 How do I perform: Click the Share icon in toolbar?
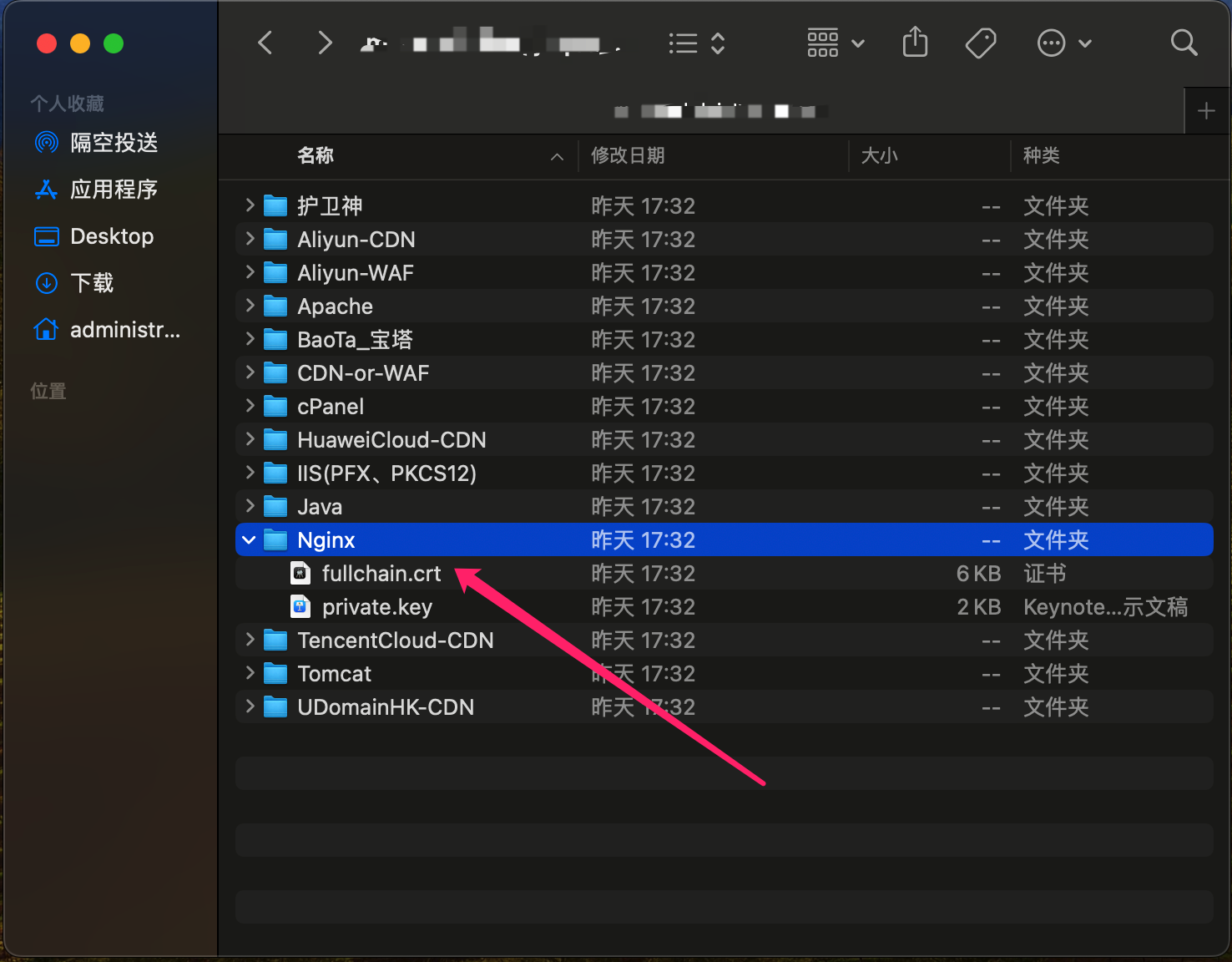tap(915, 43)
